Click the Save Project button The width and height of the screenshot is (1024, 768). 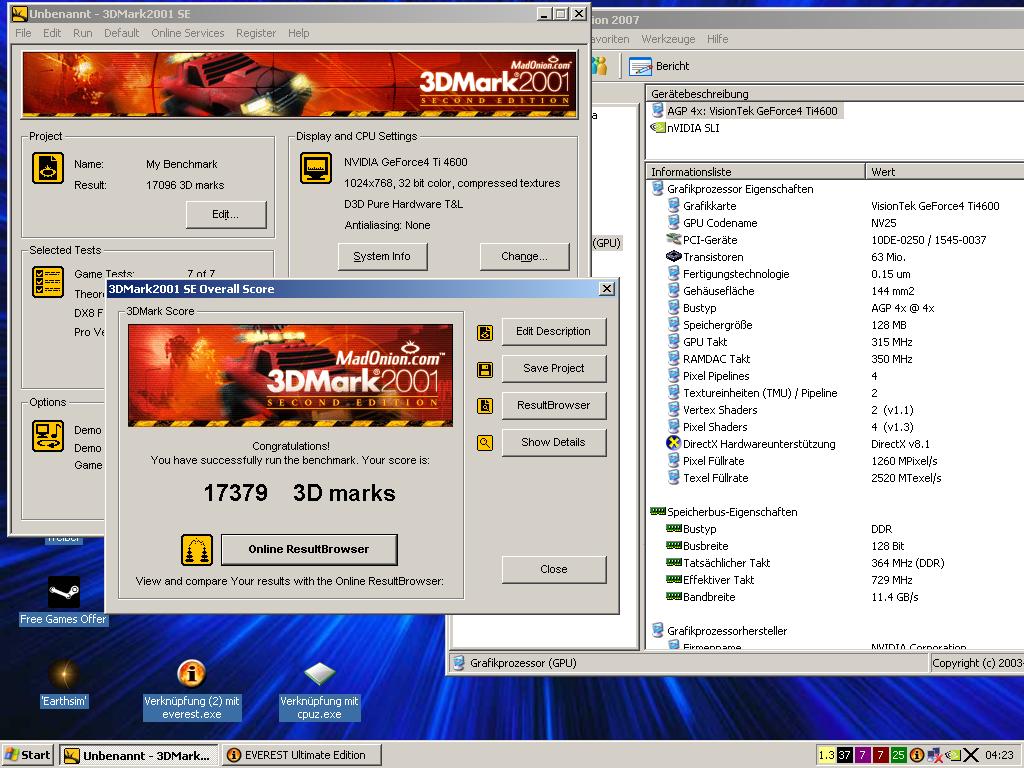(554, 368)
